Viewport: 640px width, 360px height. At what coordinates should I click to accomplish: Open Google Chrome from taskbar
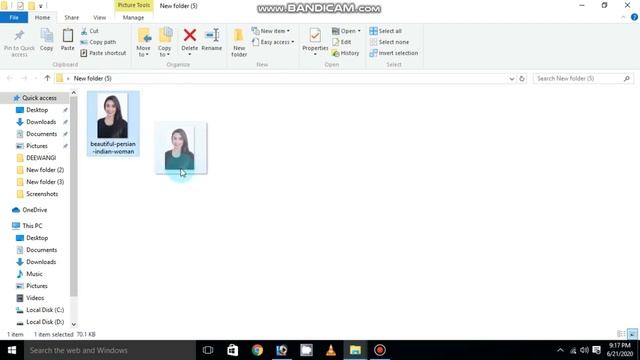tap(257, 350)
